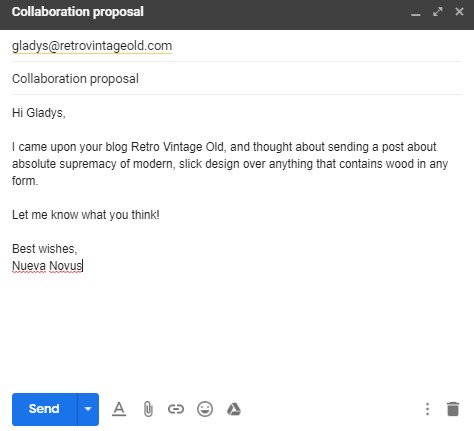
Task: Insert files using the Google Drive icon
Action: click(x=234, y=409)
